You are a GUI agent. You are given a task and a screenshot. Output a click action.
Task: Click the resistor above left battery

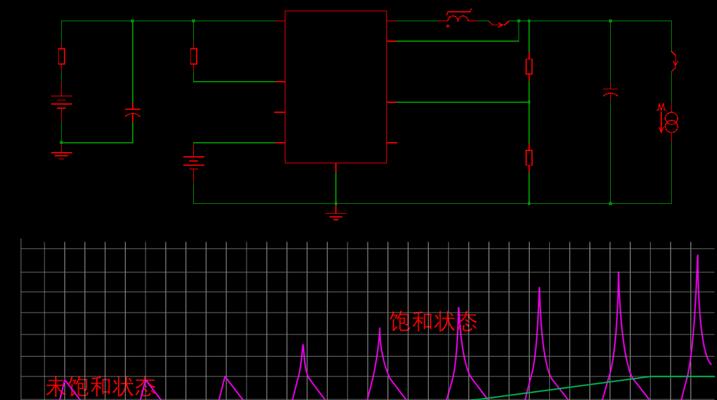[x=62, y=56]
